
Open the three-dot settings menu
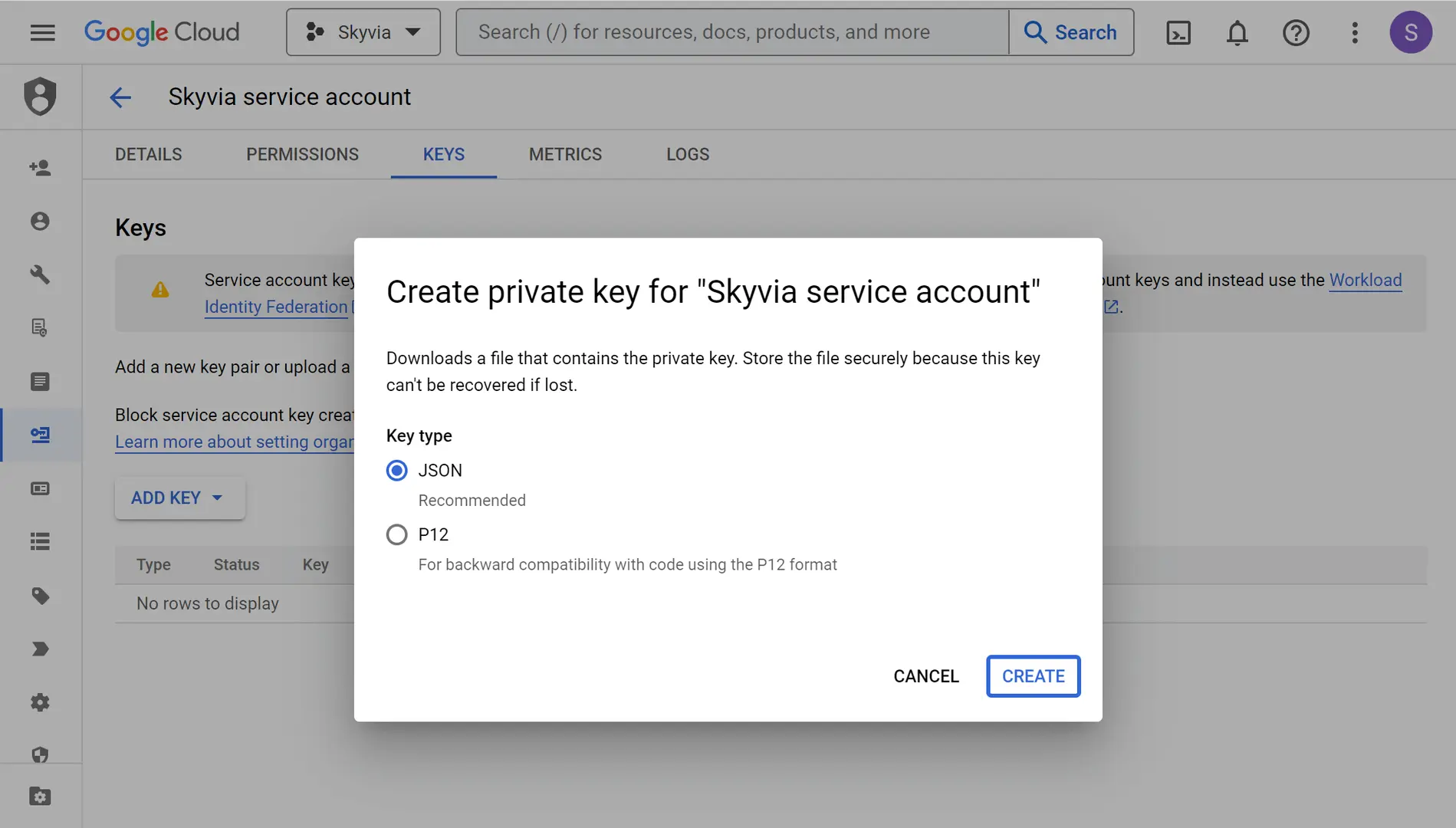(x=1355, y=33)
